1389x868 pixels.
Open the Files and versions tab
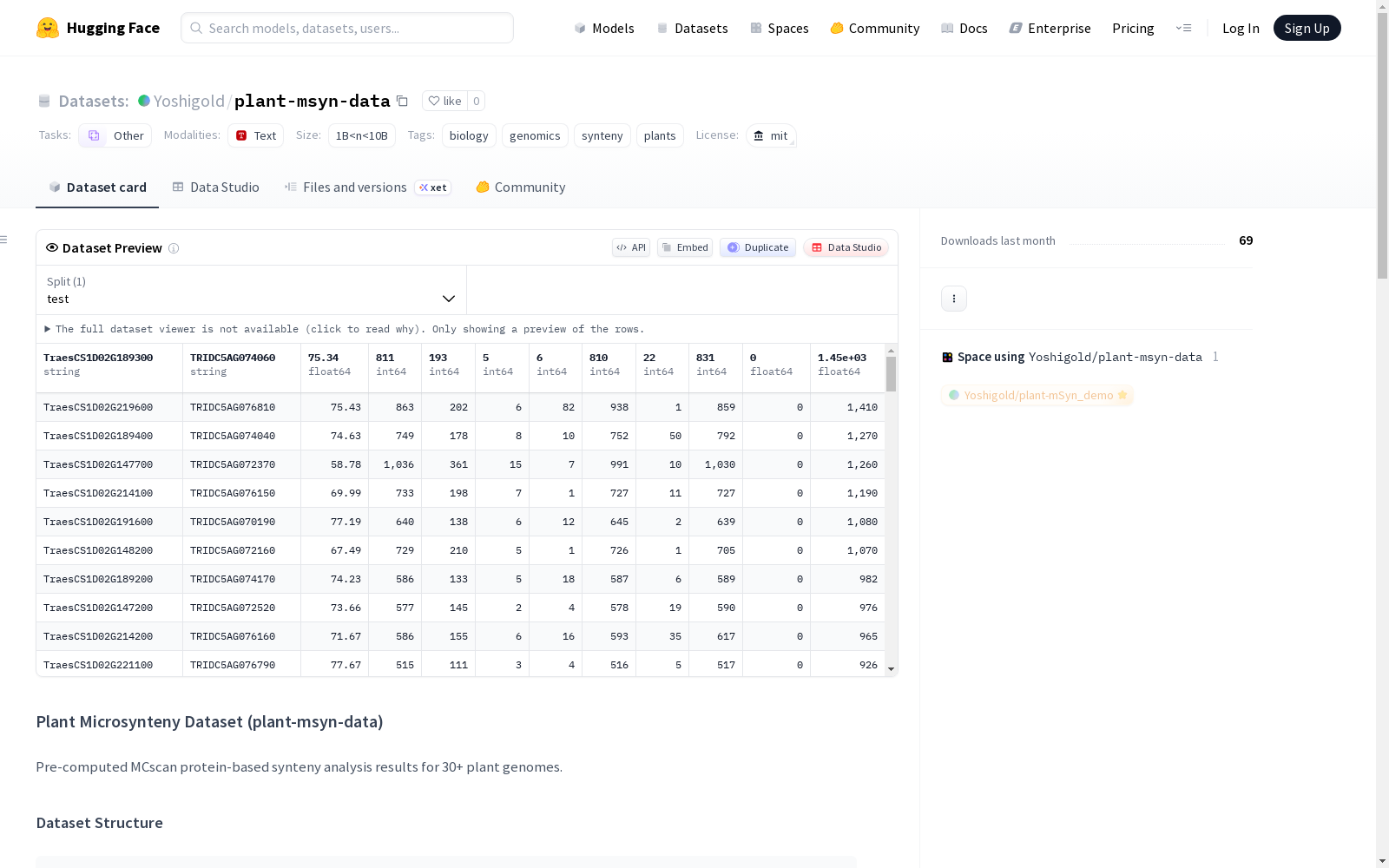click(368, 187)
